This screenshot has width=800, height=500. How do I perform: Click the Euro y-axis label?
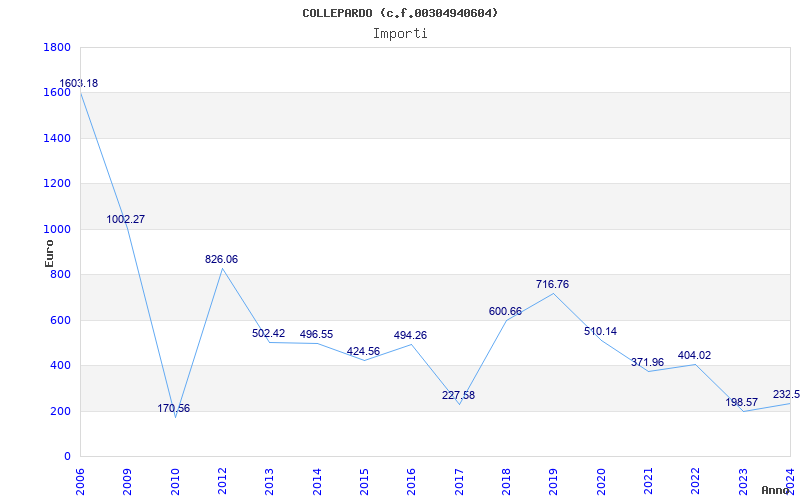click(x=49, y=253)
